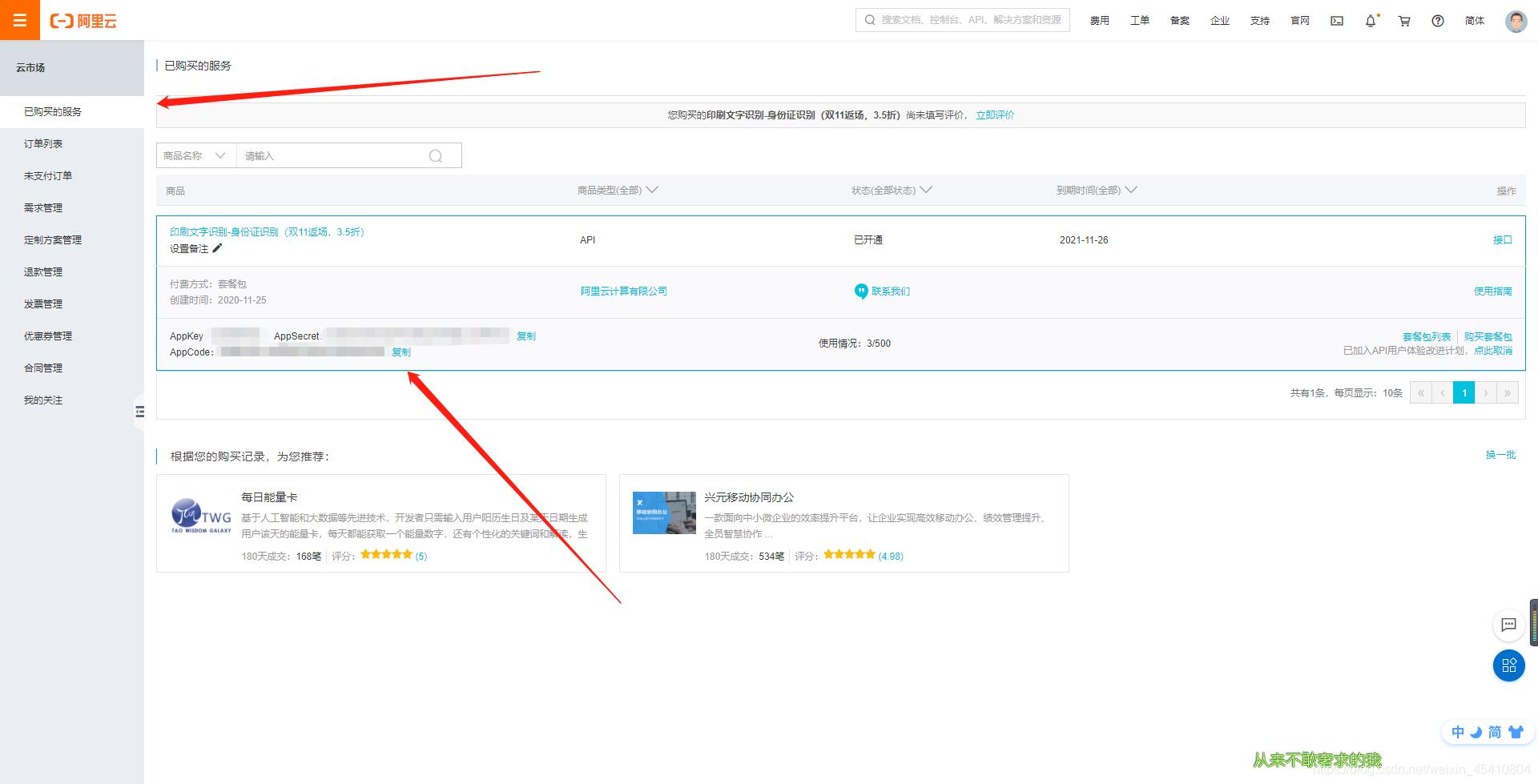Screen dimensions: 1538x784
Task: Open 企业 in top navigation
Action: pyautogui.click(x=1220, y=21)
